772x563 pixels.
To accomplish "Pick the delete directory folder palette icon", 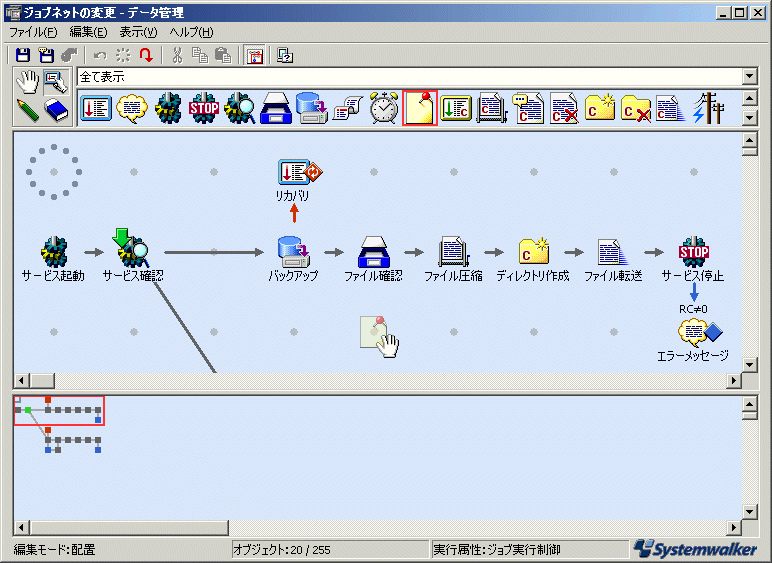I will (635, 108).
